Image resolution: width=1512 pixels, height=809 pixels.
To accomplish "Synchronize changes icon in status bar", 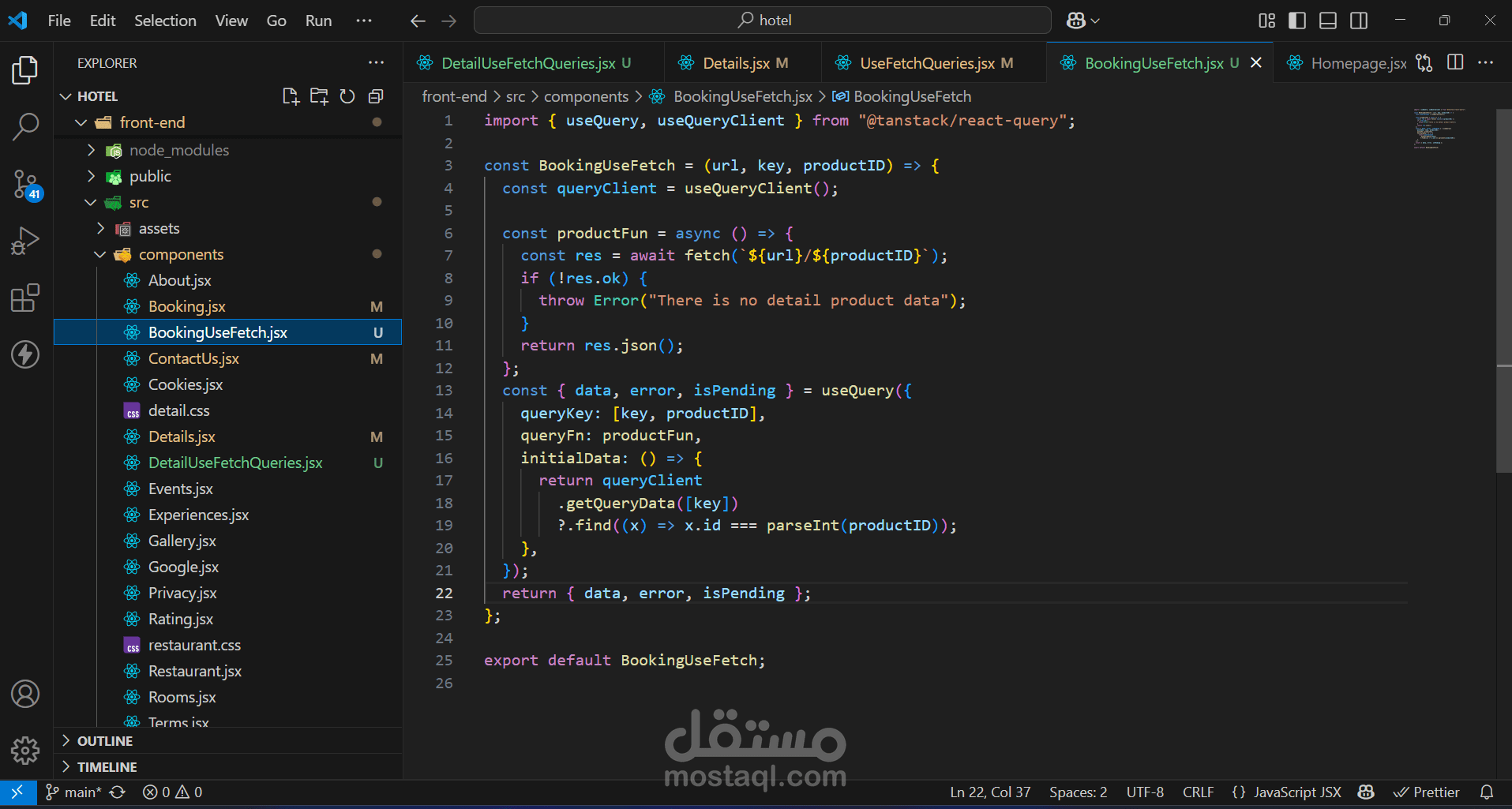I will [x=117, y=792].
